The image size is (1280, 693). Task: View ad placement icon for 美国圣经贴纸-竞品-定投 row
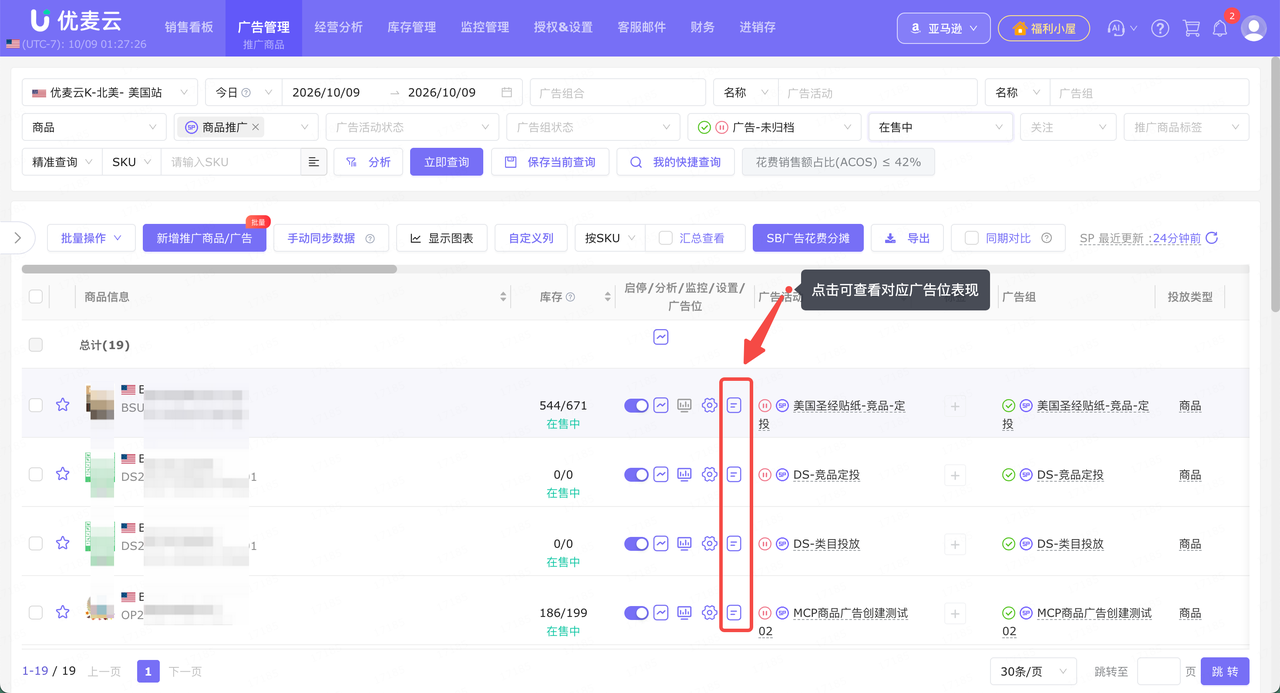[x=734, y=405]
